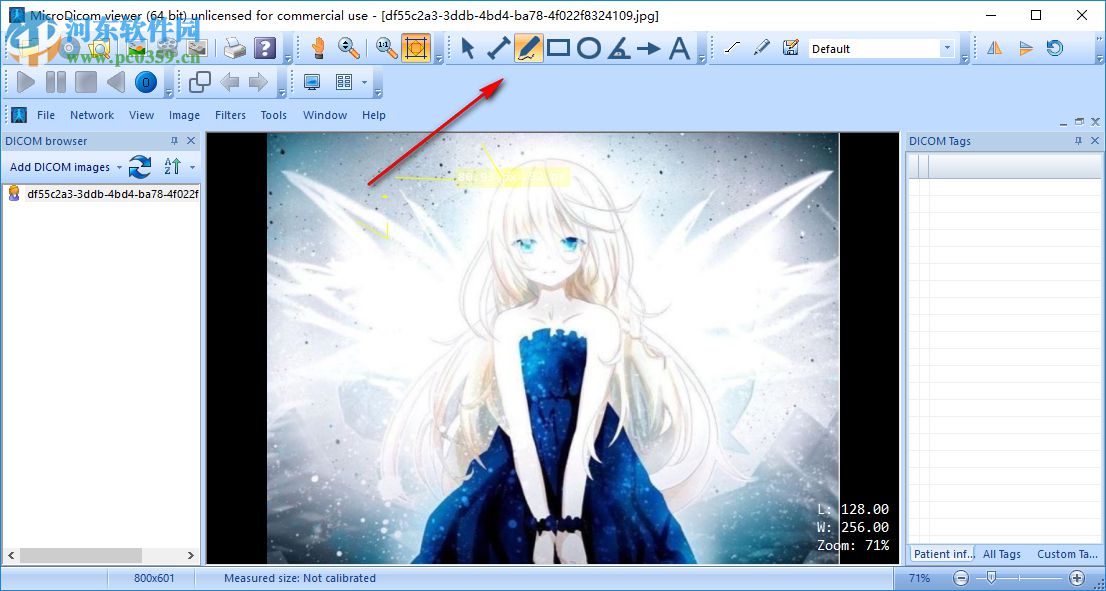The height and width of the screenshot is (591, 1106).
Task: Switch to Custom Tags tab
Action: pyautogui.click(x=1067, y=554)
